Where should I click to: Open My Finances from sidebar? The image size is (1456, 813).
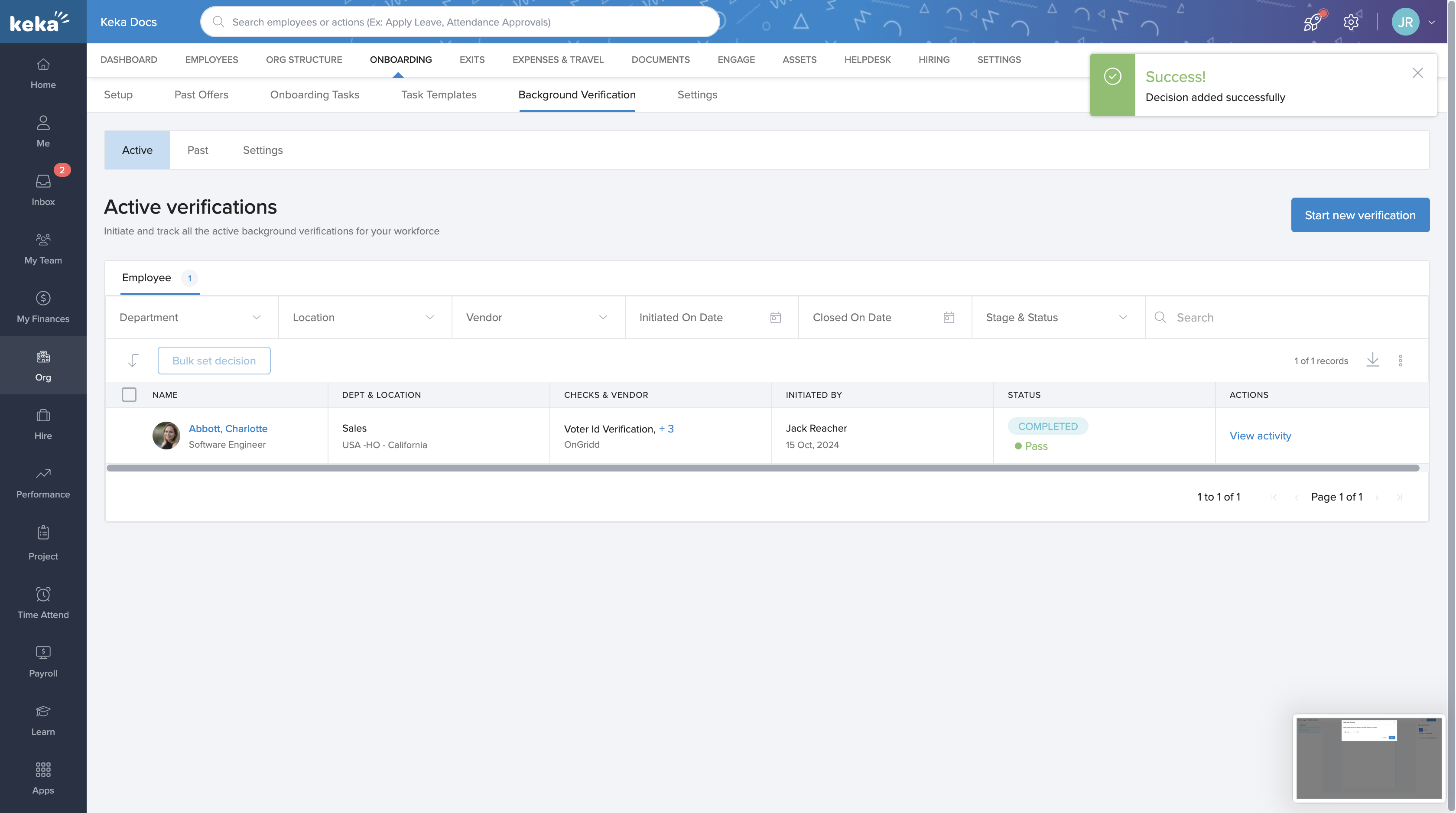click(x=43, y=306)
